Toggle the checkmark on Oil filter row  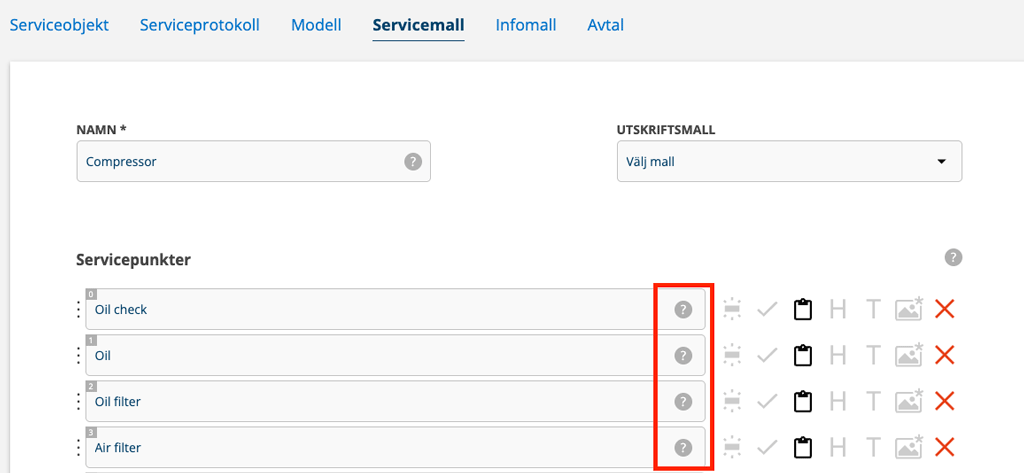coord(767,401)
